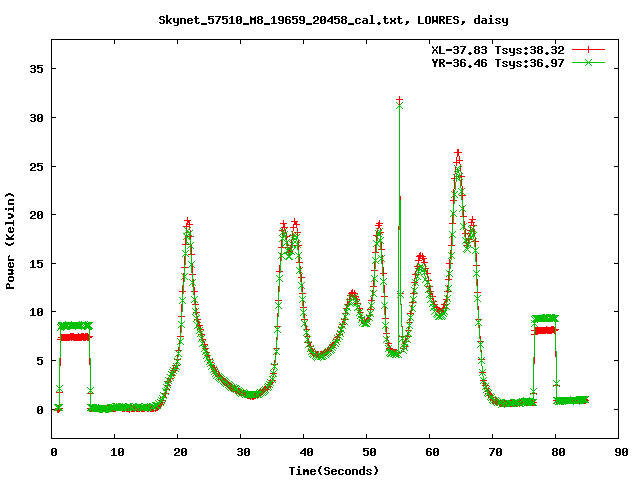640x480 pixels.
Task: Click the green legend line sample
Action: pyautogui.click(x=588, y=62)
